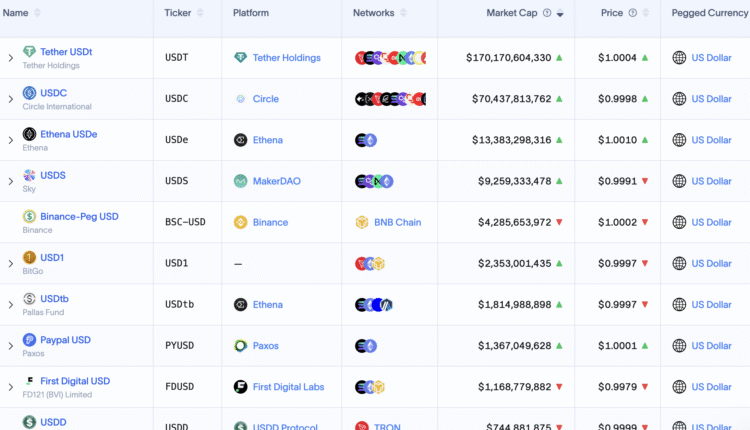Click the Binance platform logo icon
750x430 pixels.
[240, 222]
